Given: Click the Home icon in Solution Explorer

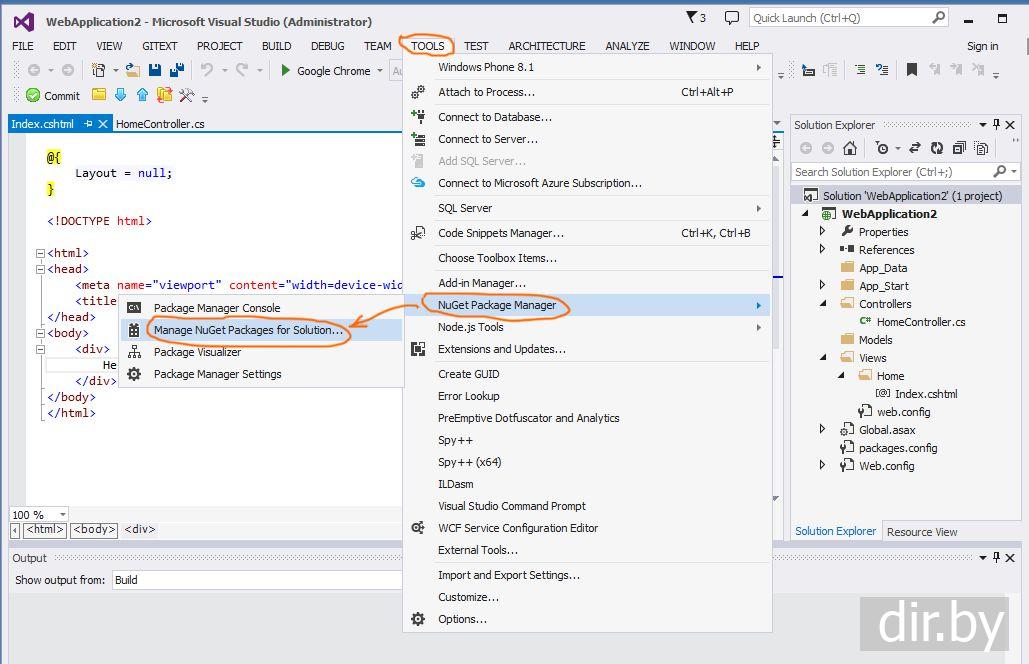Looking at the screenshot, I should coord(849,148).
